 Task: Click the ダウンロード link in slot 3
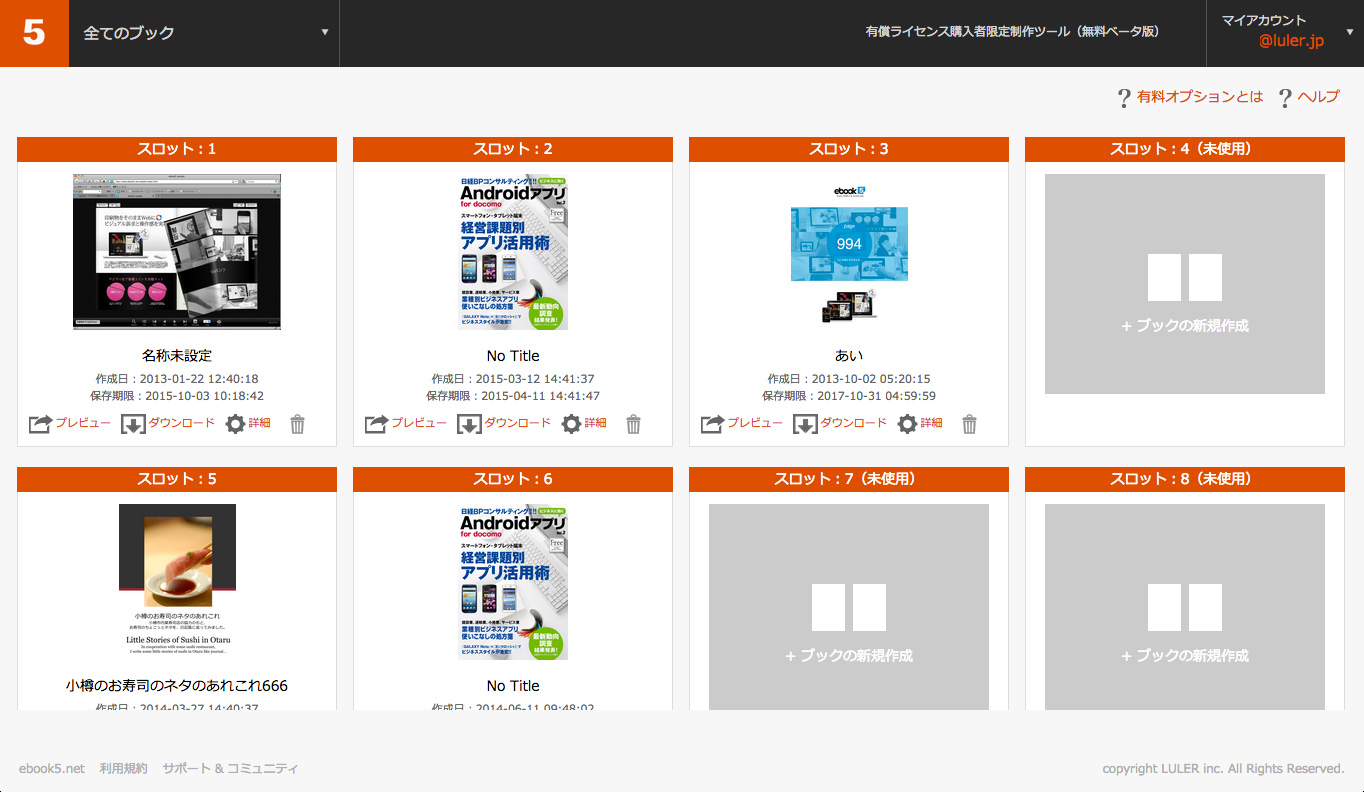[854, 423]
